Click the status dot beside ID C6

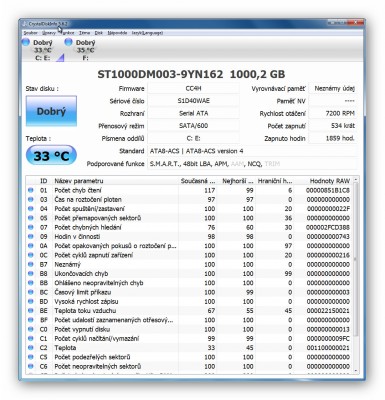[31, 366]
